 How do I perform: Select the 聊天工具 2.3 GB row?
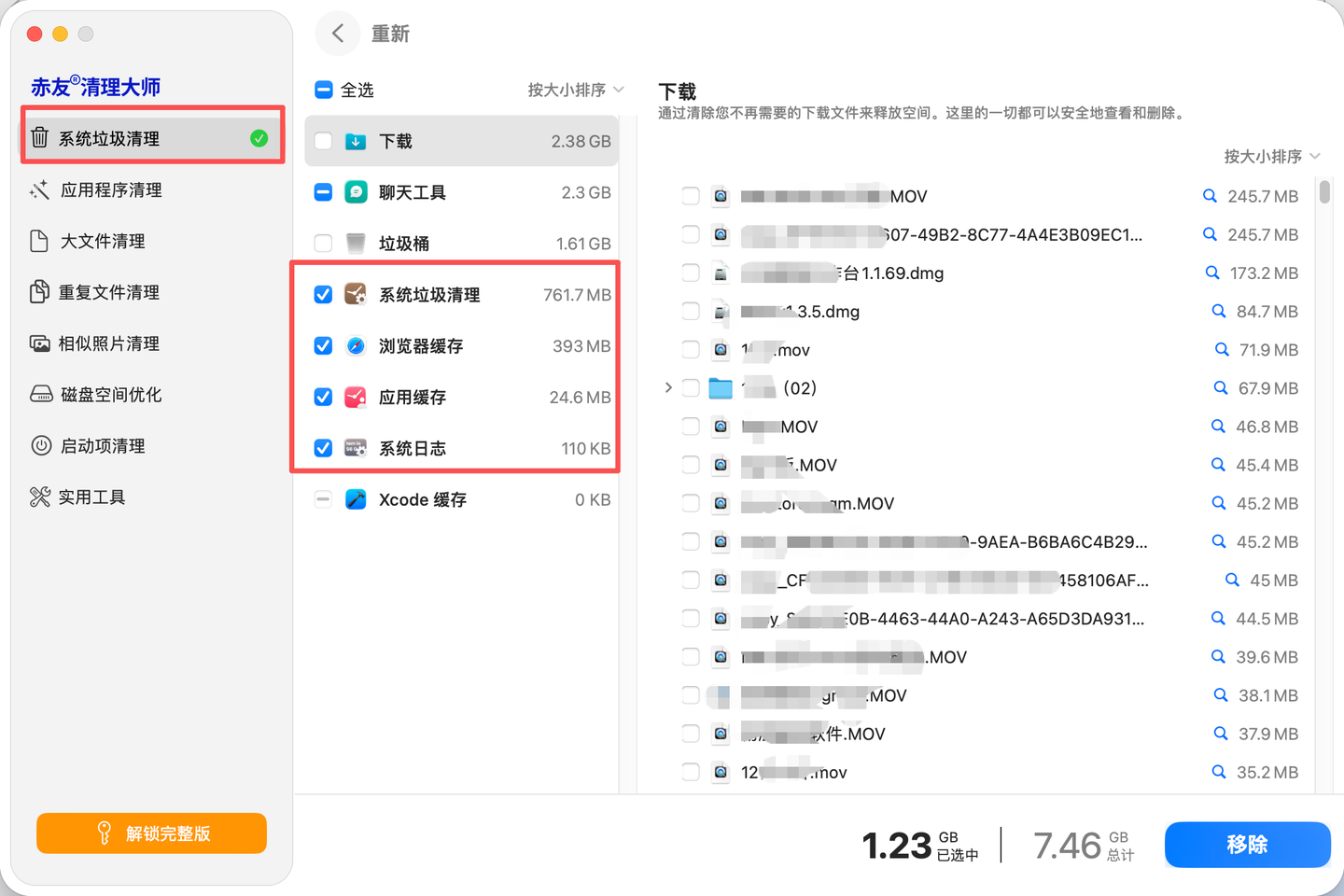coord(462,192)
